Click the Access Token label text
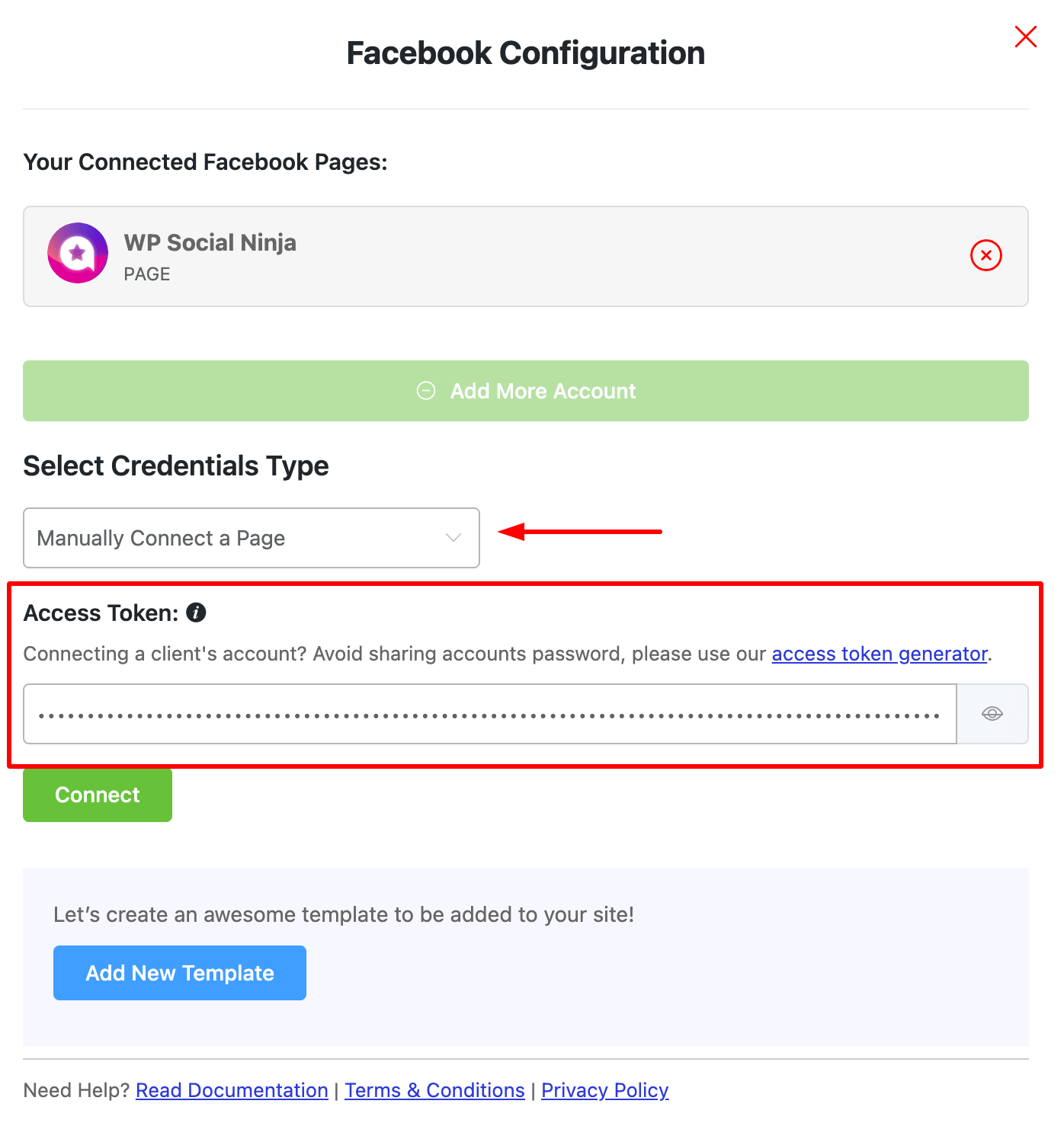This screenshot has width=1064, height=1123. point(101,613)
